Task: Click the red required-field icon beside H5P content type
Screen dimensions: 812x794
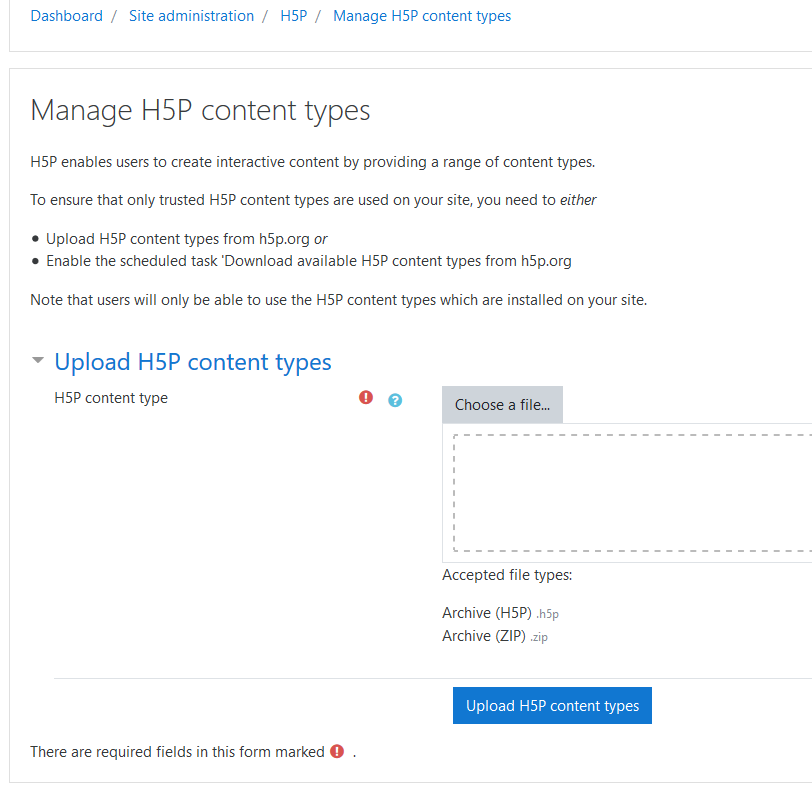Action: 366,397
